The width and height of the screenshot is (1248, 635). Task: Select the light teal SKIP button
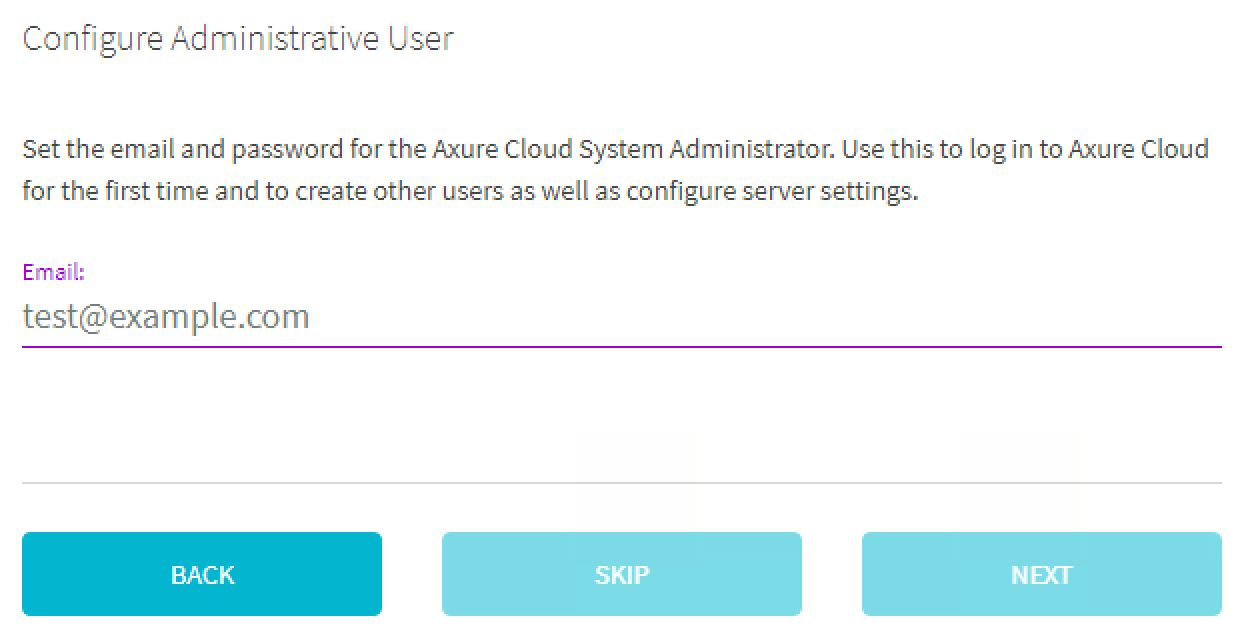[x=621, y=574]
